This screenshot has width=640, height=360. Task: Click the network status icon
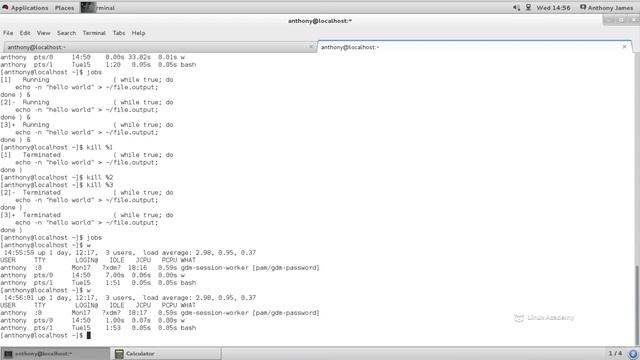[528, 8]
